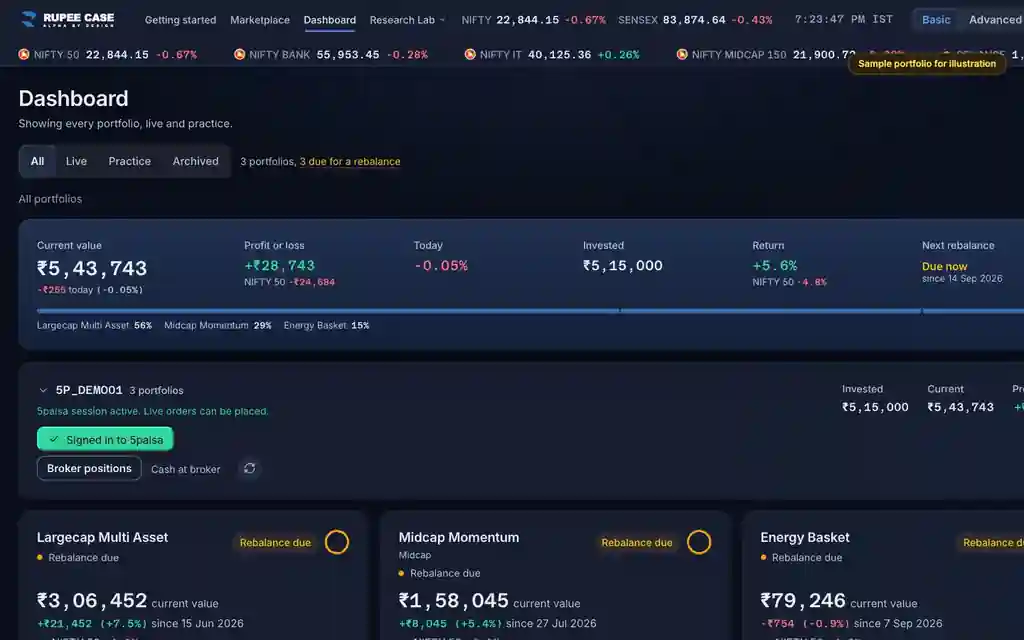1024x640 pixels.
Task: Click the Largecap Multi Asset 56% legend
Action: tap(94, 325)
